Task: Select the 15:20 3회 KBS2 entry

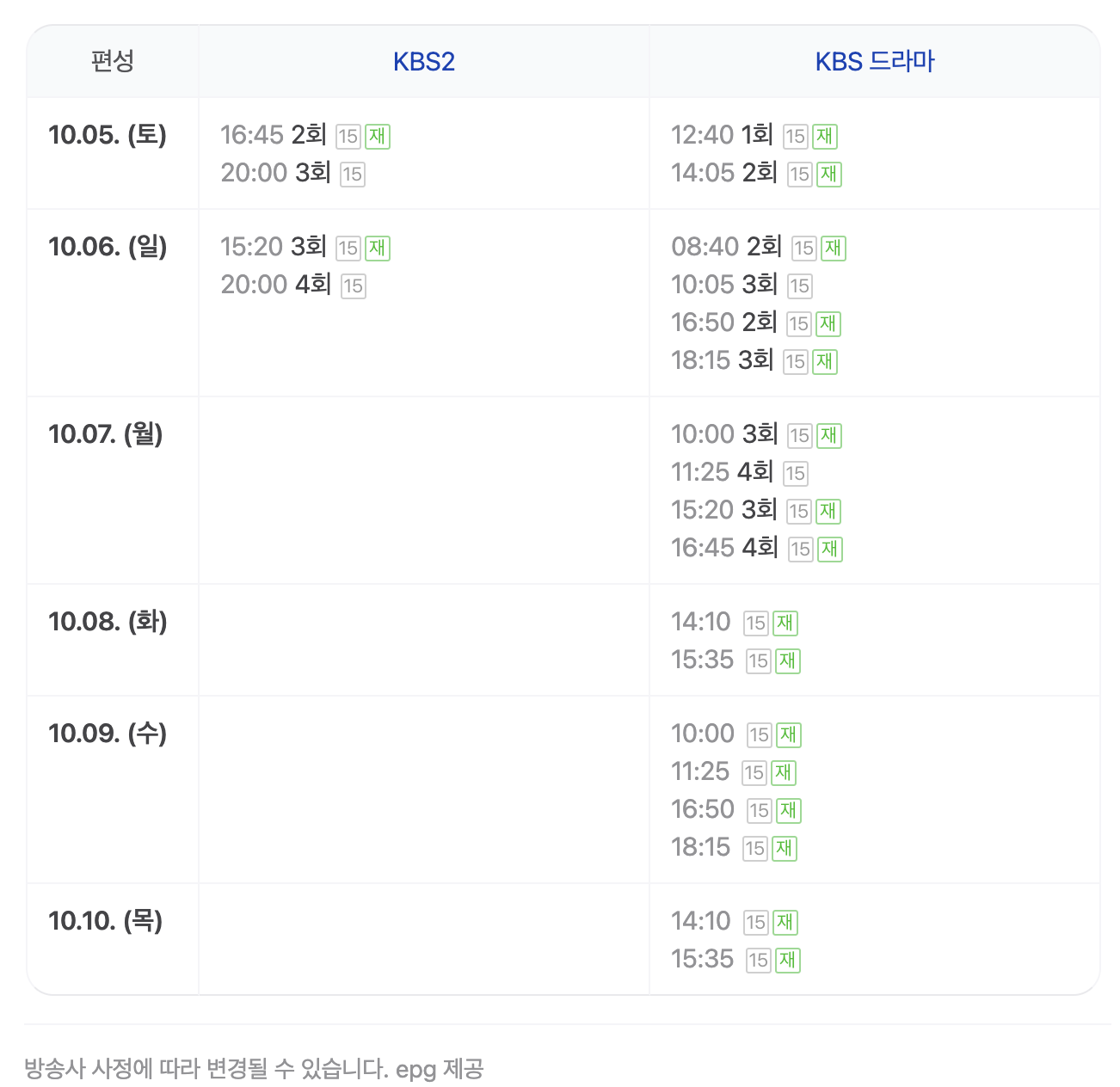Action: click(274, 247)
